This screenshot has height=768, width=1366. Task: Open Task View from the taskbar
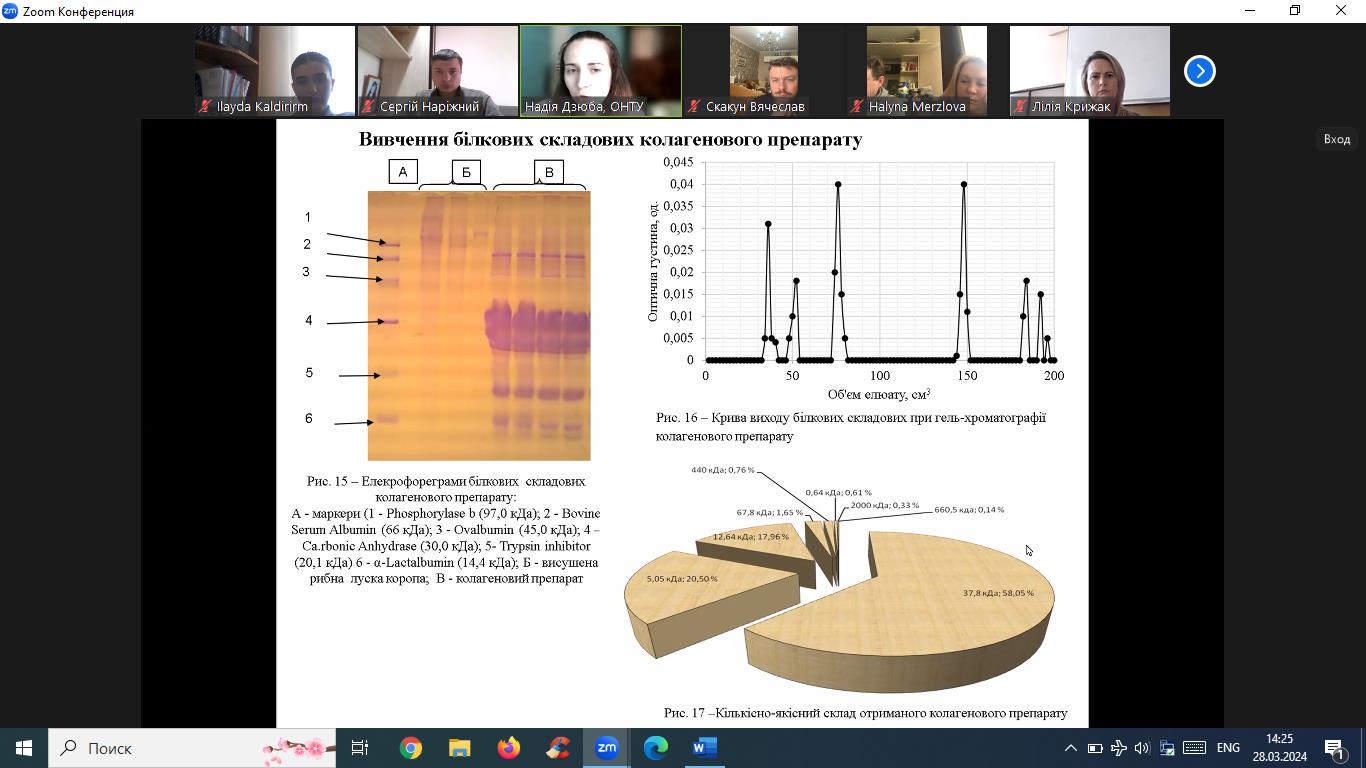[361, 748]
